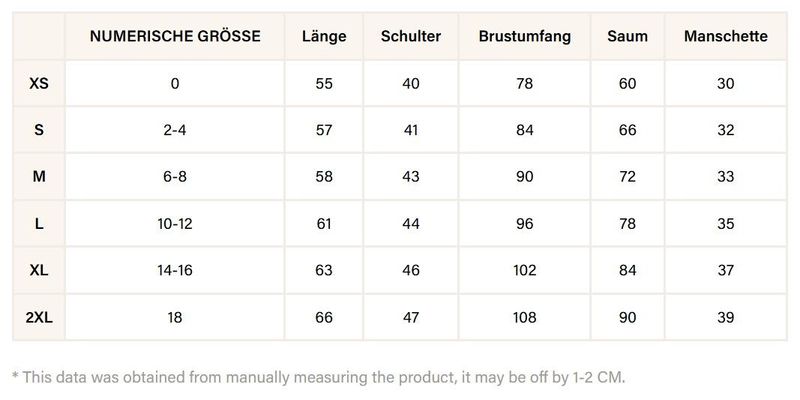The width and height of the screenshot is (800, 400).
Task: Click Brustumfang value 108 for 2XL
Action: 525,318
